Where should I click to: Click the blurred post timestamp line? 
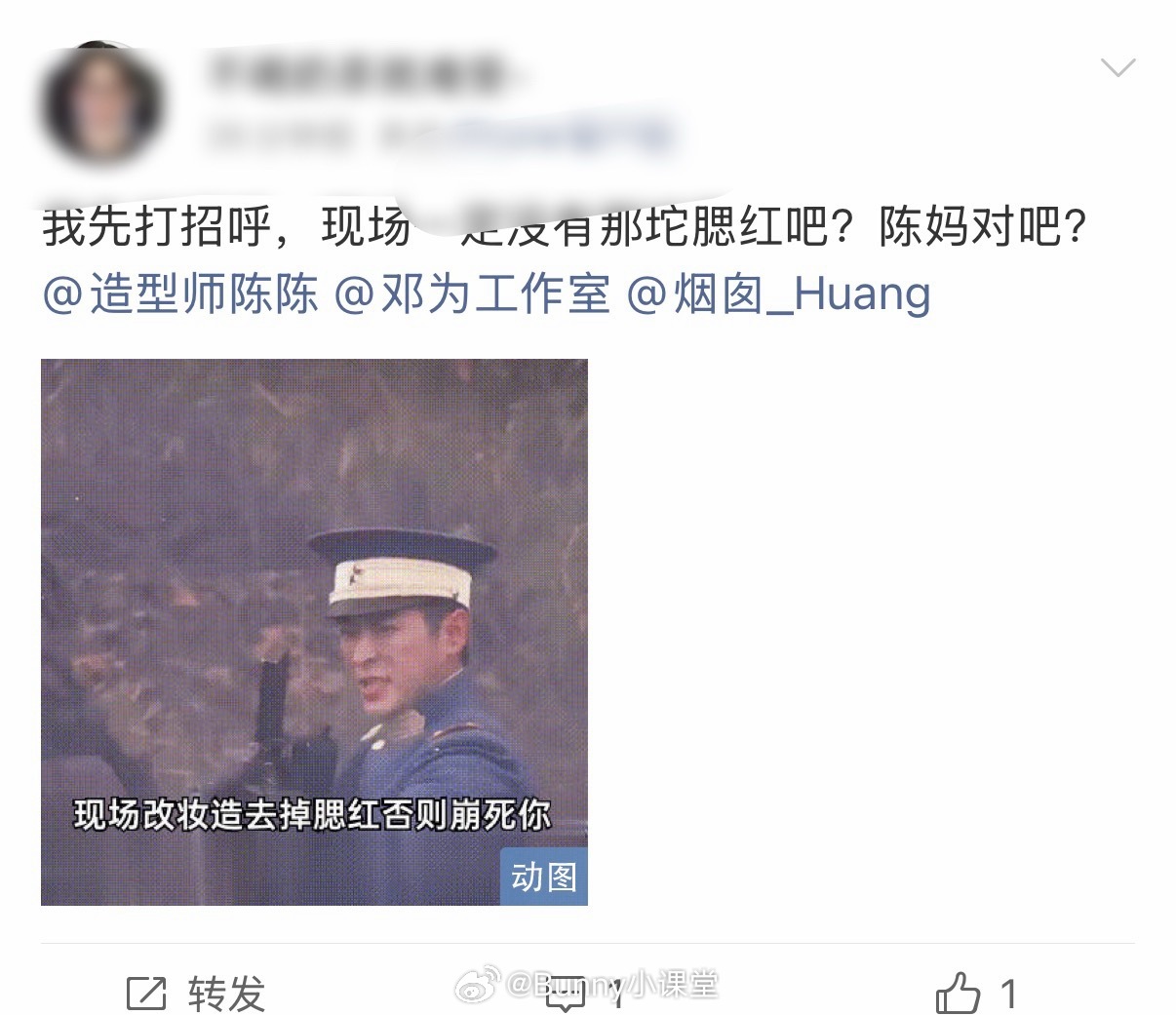(x=439, y=137)
